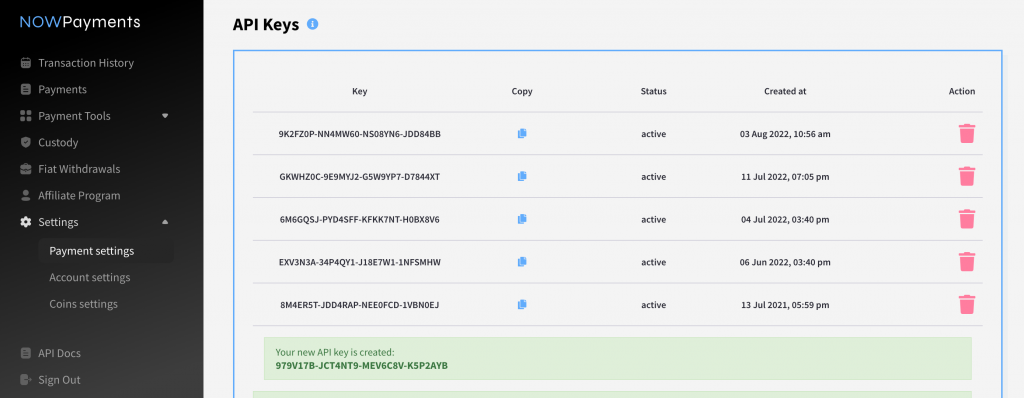
Task: Click the info icon beside API Keys
Action: coord(312,25)
